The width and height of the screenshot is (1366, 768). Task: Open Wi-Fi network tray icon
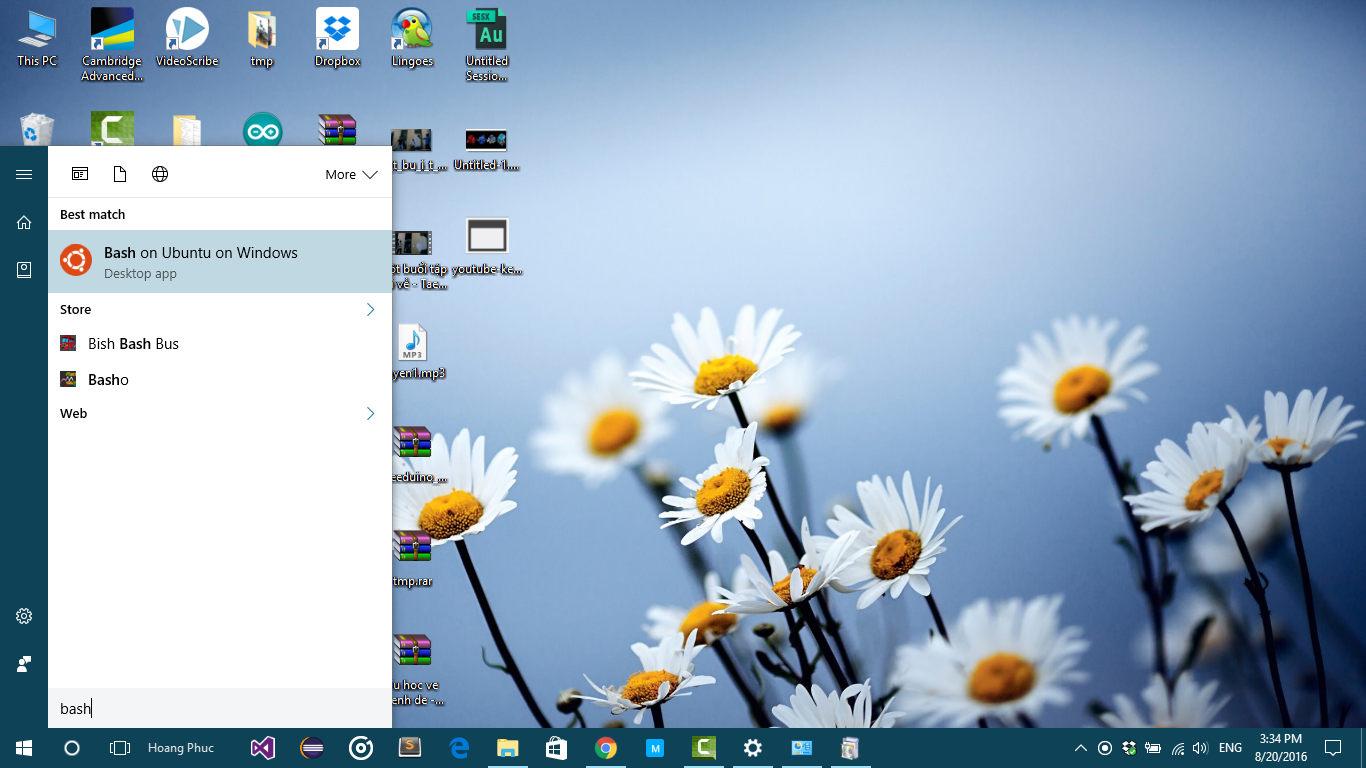pos(1178,748)
